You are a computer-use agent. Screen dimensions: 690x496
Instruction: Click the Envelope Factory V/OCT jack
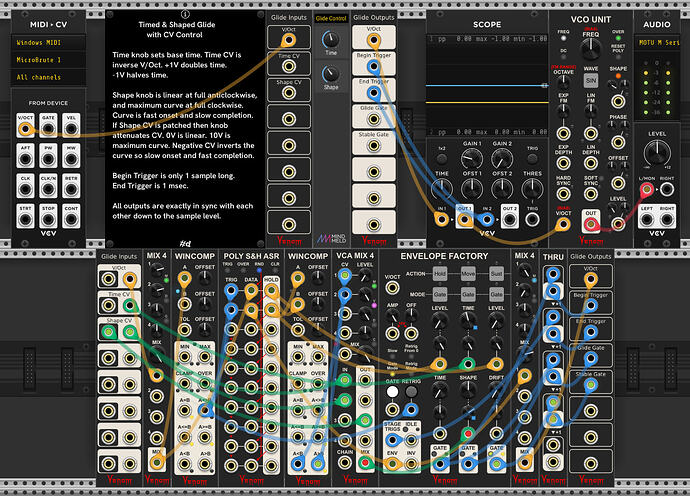pos(392,288)
